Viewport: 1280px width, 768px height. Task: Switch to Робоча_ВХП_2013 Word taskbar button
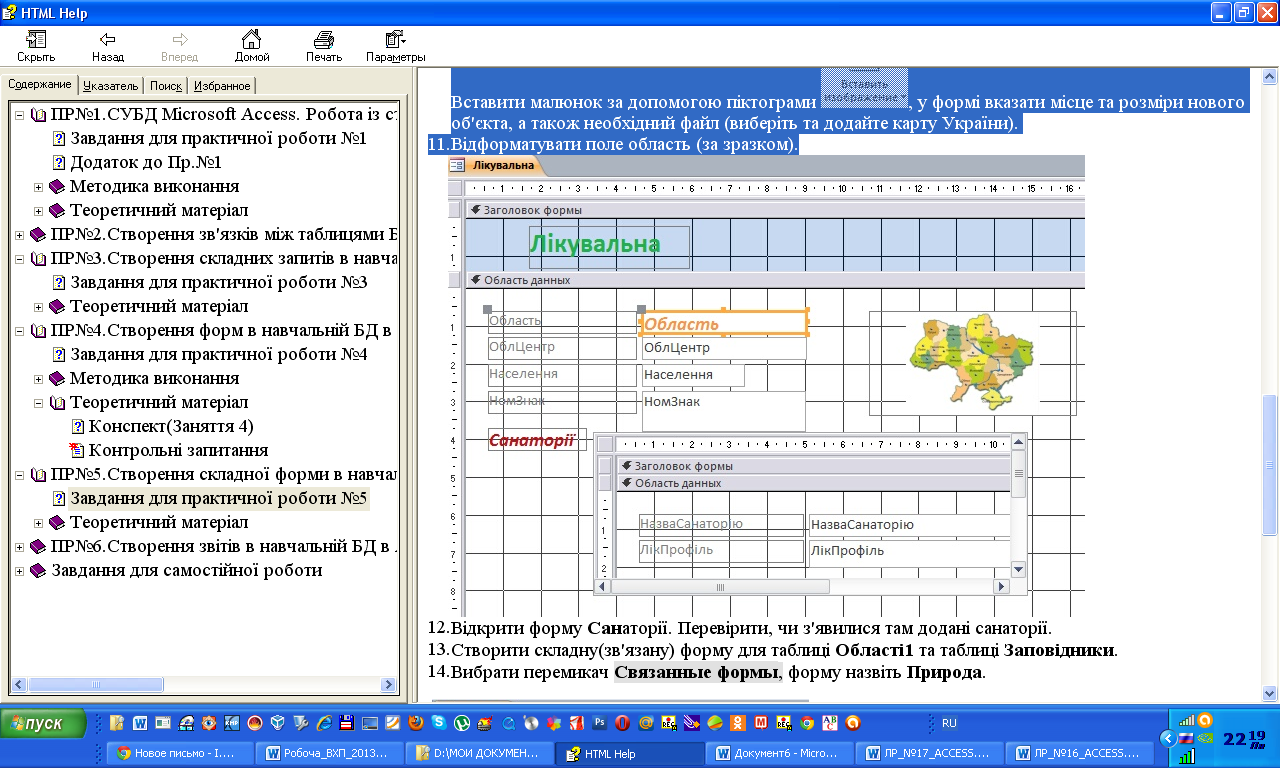pyautogui.click(x=330, y=753)
